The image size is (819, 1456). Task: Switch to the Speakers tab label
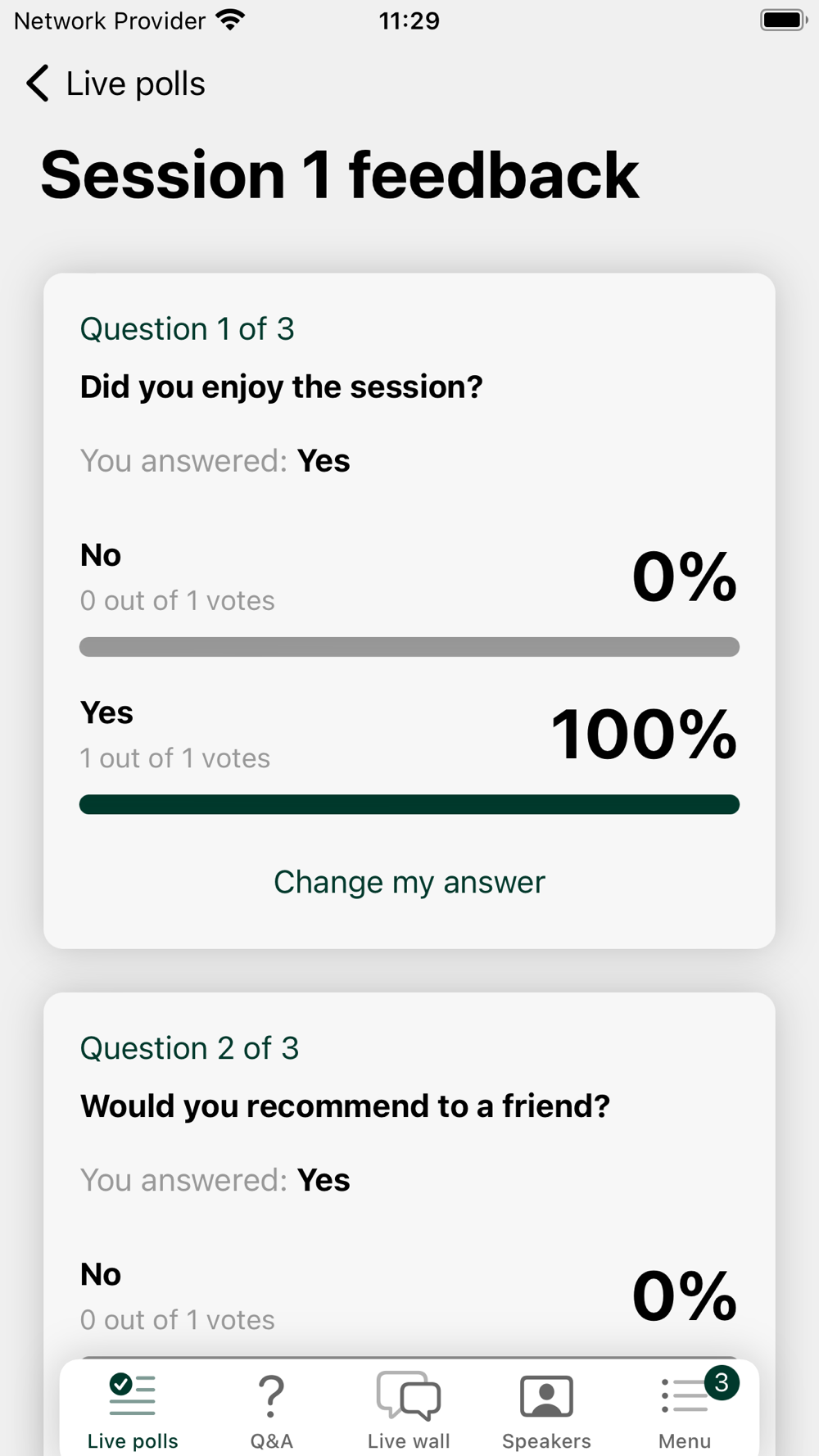click(x=546, y=1440)
